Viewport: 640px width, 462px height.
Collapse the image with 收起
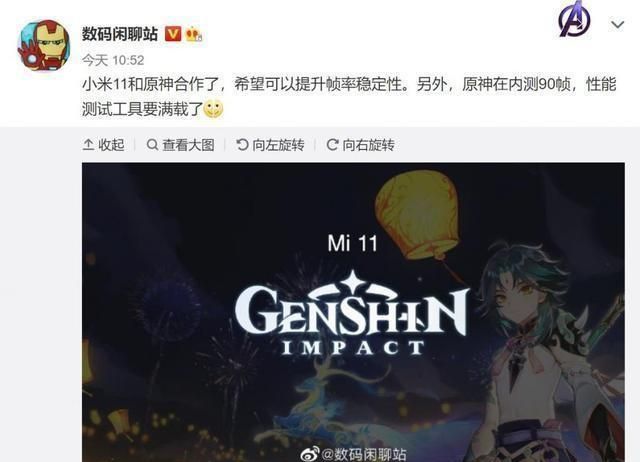[x=104, y=145]
